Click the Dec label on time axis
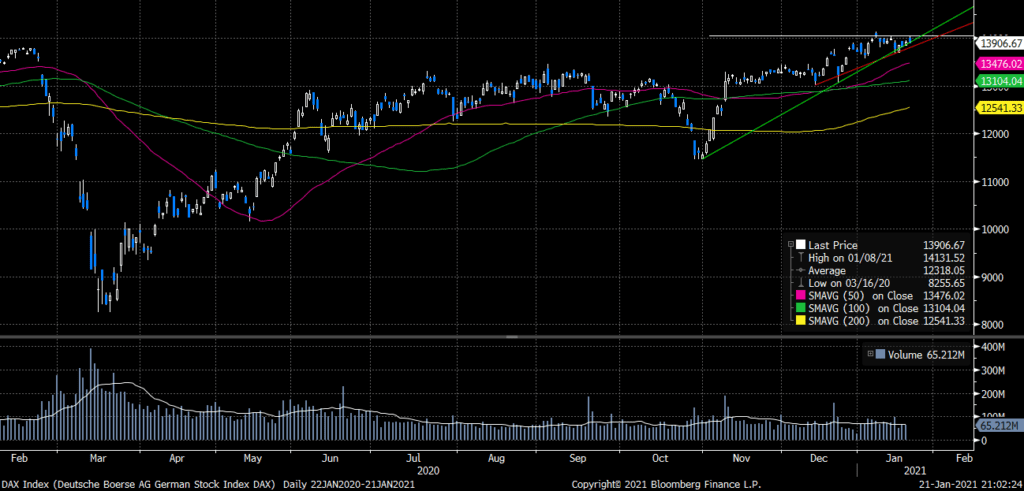1024x491 pixels. coord(821,458)
